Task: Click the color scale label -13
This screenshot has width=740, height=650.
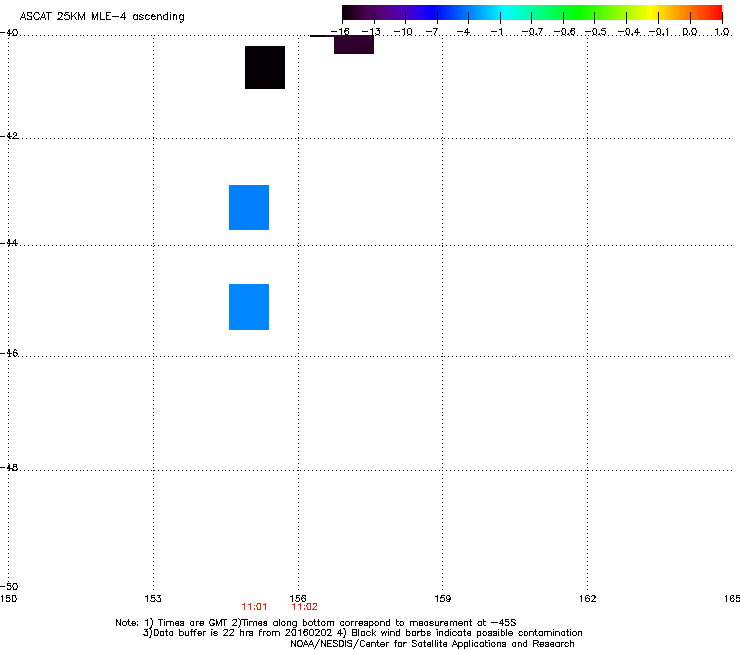Action: pyautogui.click(x=371, y=32)
